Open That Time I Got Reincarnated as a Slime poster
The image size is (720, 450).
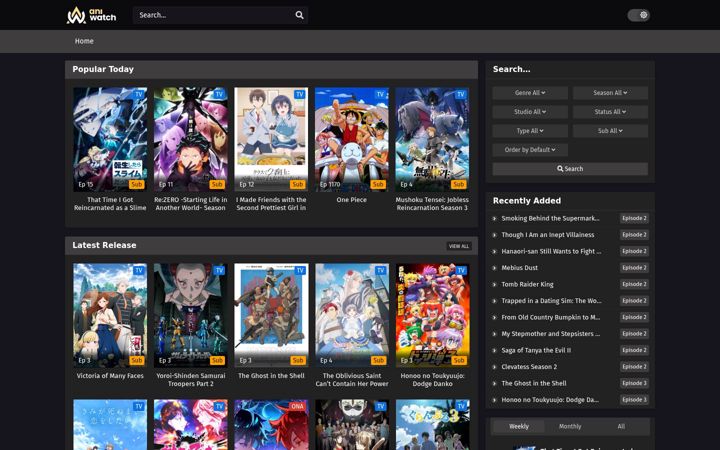pos(110,139)
